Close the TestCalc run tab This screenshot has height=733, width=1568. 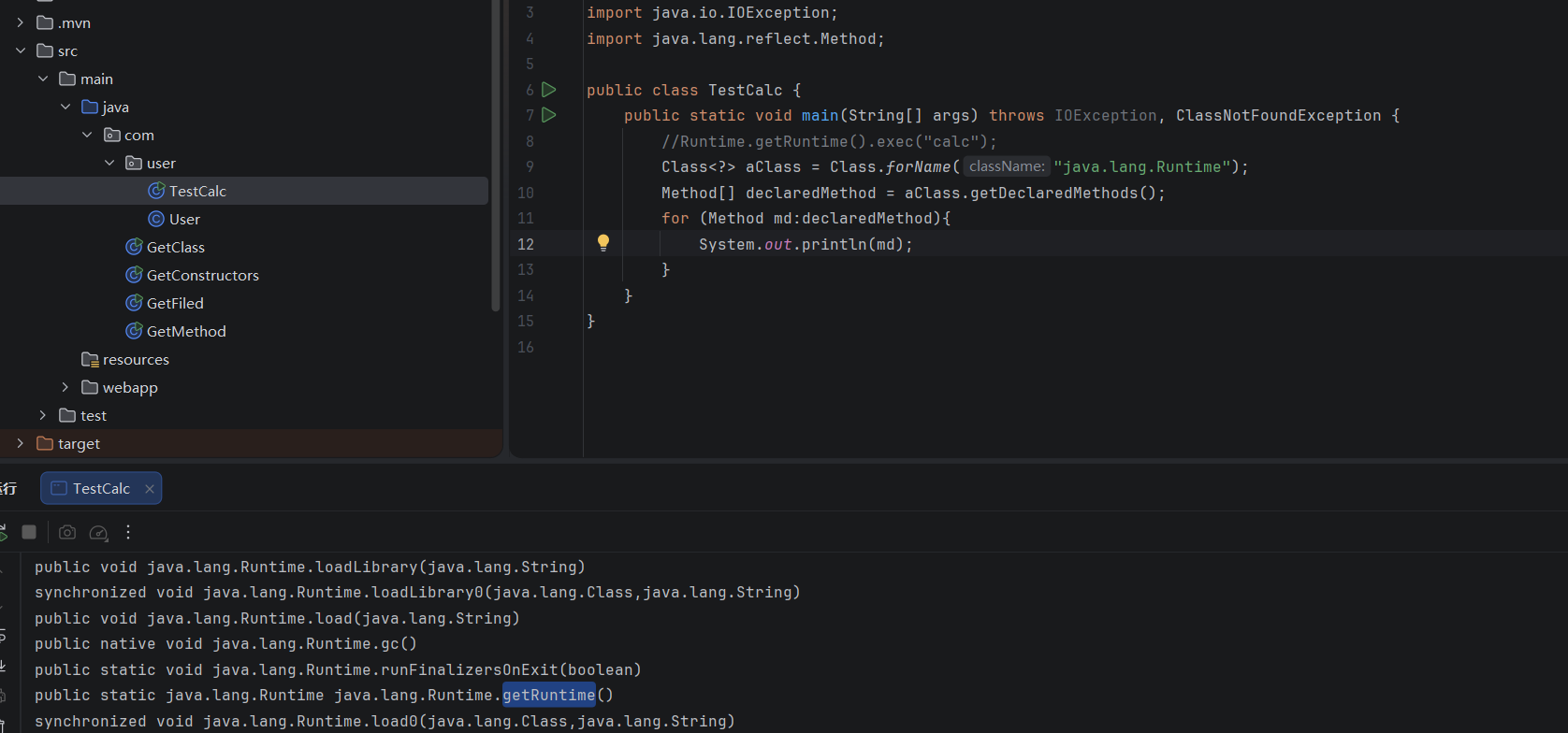(x=150, y=488)
